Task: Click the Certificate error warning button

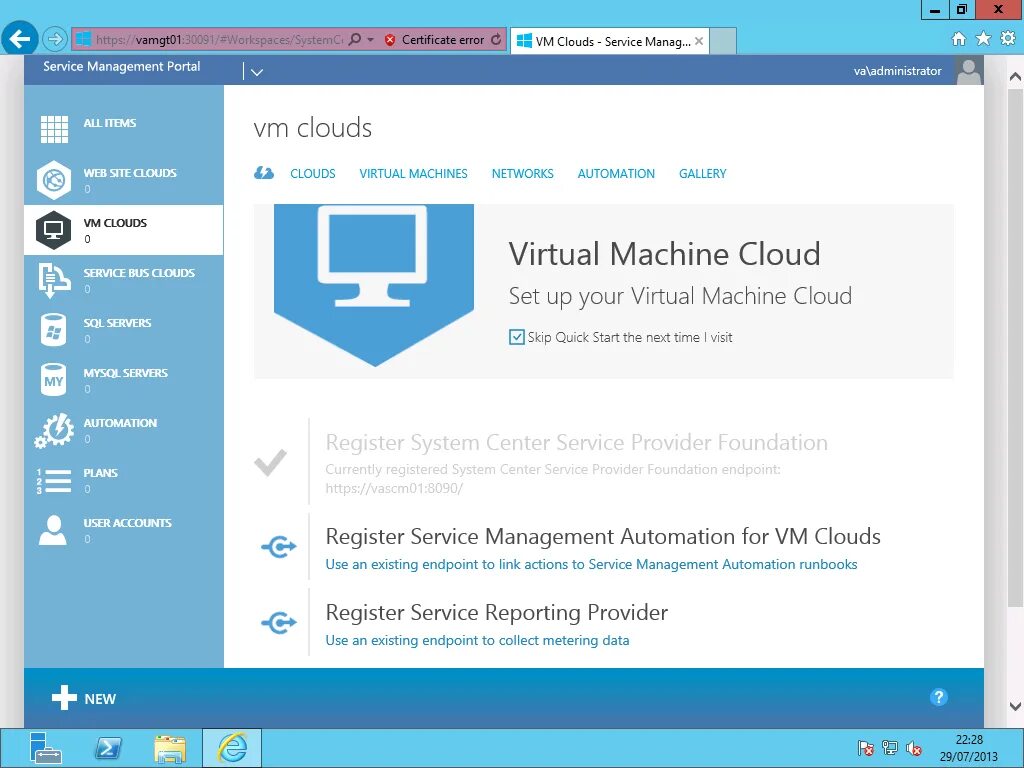Action: (434, 40)
